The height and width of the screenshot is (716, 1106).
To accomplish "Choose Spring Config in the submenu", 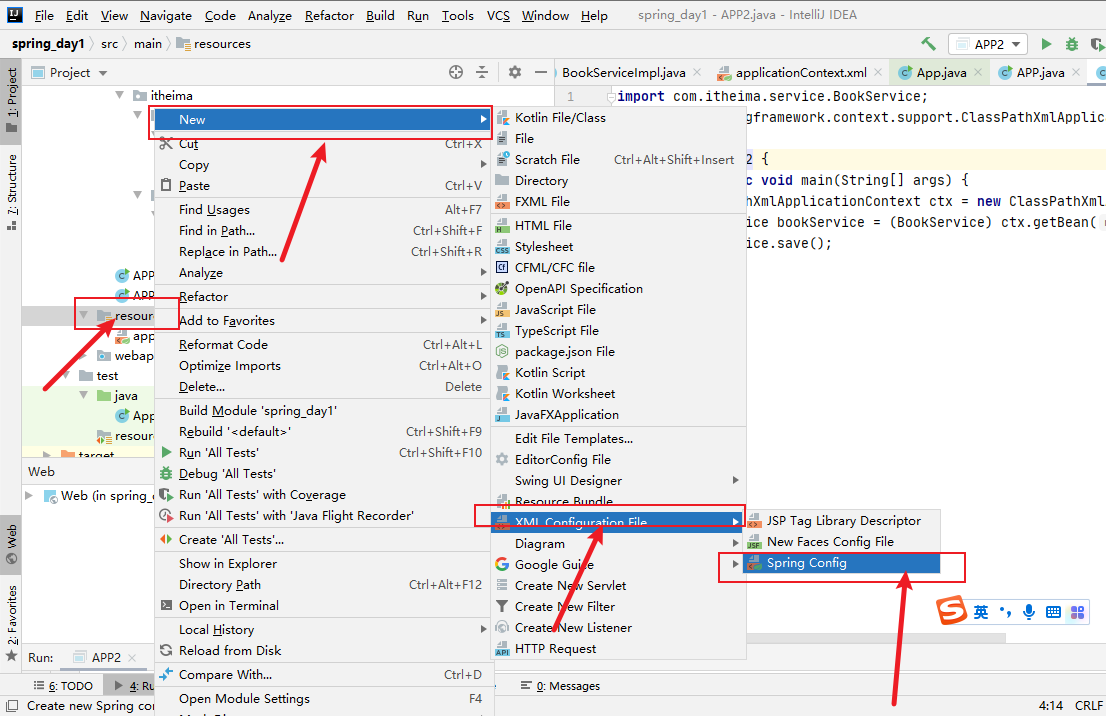I will click(x=843, y=563).
